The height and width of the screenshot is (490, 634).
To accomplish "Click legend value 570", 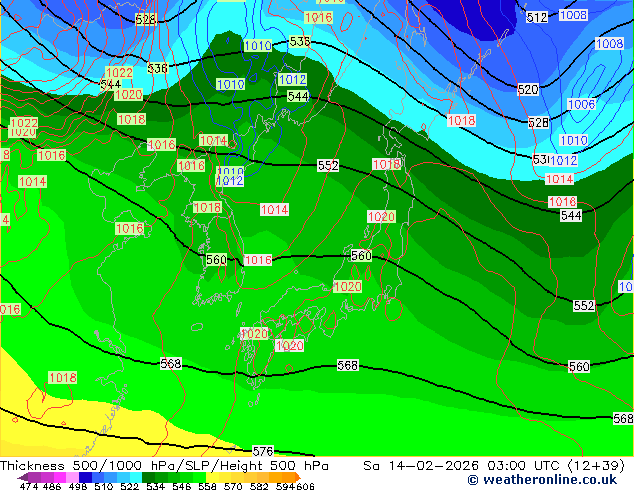I will (233, 486).
